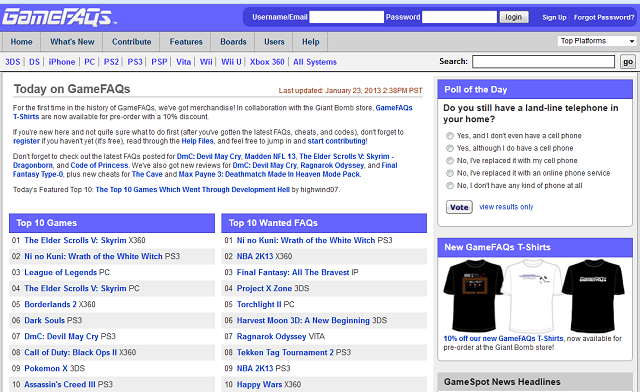Image resolution: width=640 pixels, height=392 pixels.
Task: Click the white T-shirt image
Action: pos(532,296)
